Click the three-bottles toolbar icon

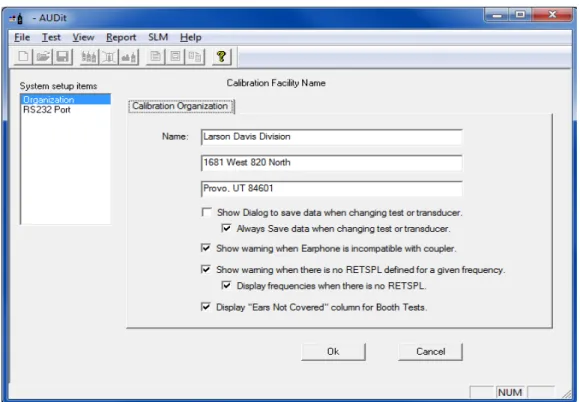[89, 57]
